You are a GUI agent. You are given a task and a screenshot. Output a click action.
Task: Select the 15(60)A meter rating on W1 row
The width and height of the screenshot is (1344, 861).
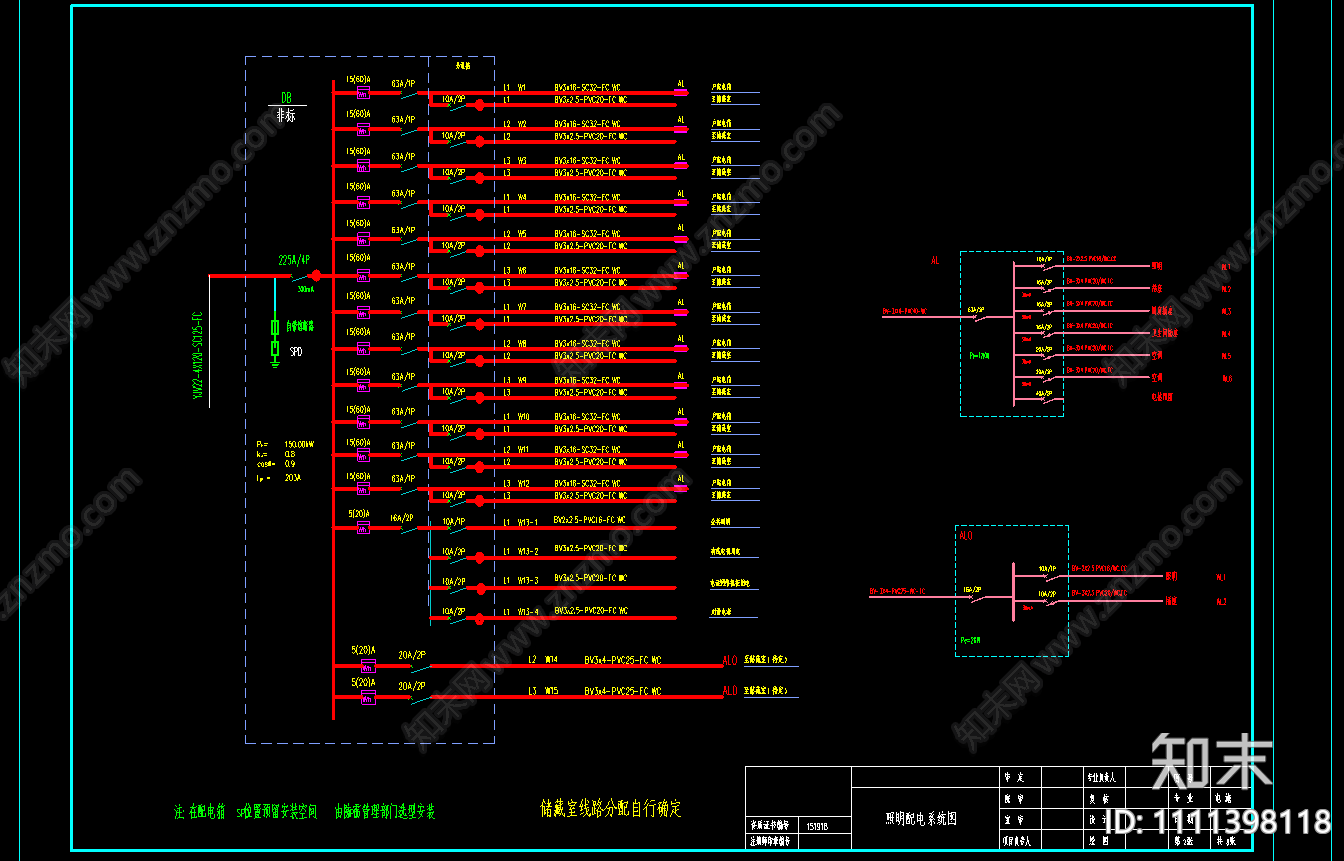[x=358, y=79]
